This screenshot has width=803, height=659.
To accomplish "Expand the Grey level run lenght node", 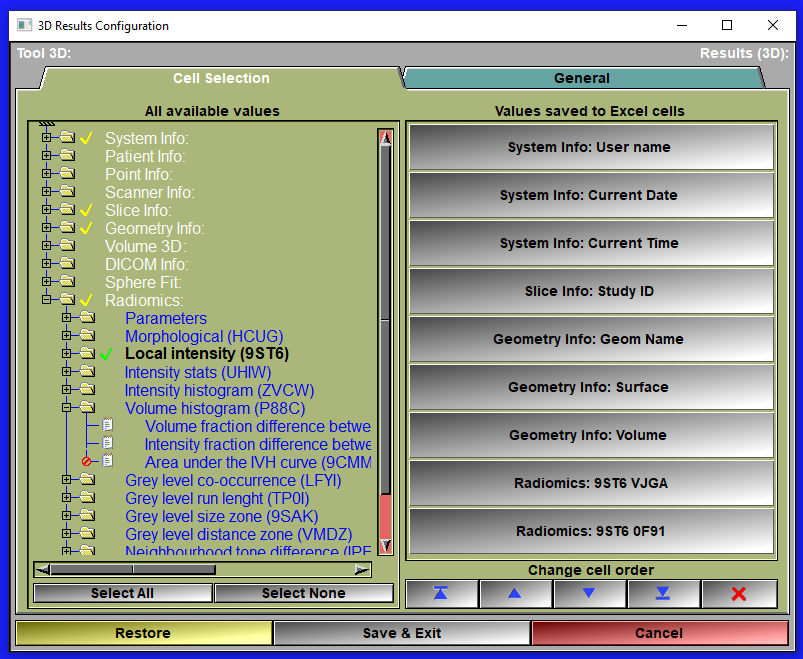I will point(67,497).
